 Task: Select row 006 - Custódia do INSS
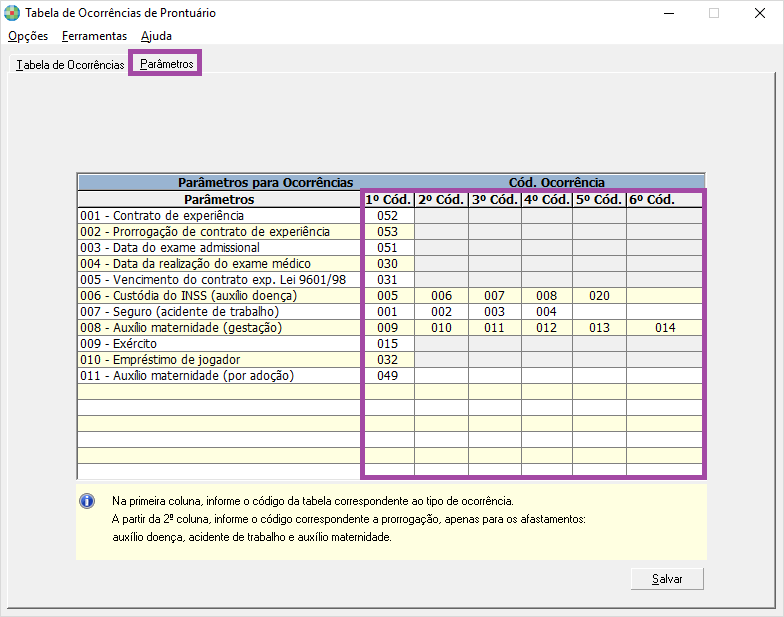coord(219,296)
